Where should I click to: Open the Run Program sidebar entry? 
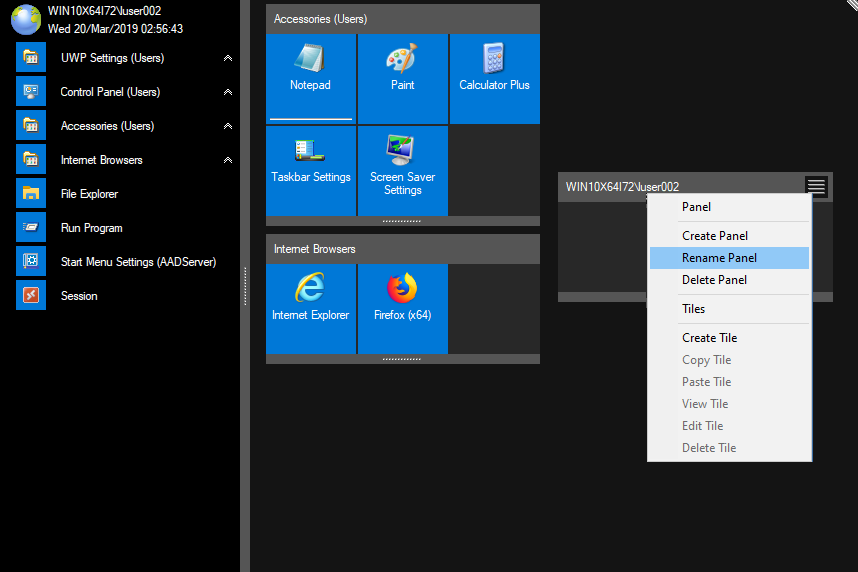[91, 228]
